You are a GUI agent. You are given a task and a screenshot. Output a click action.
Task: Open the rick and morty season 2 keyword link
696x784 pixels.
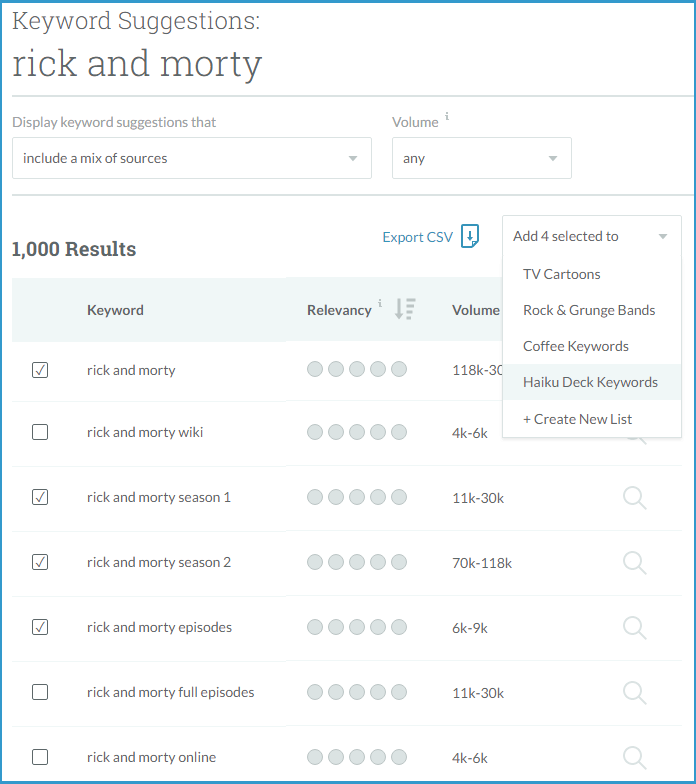click(159, 562)
